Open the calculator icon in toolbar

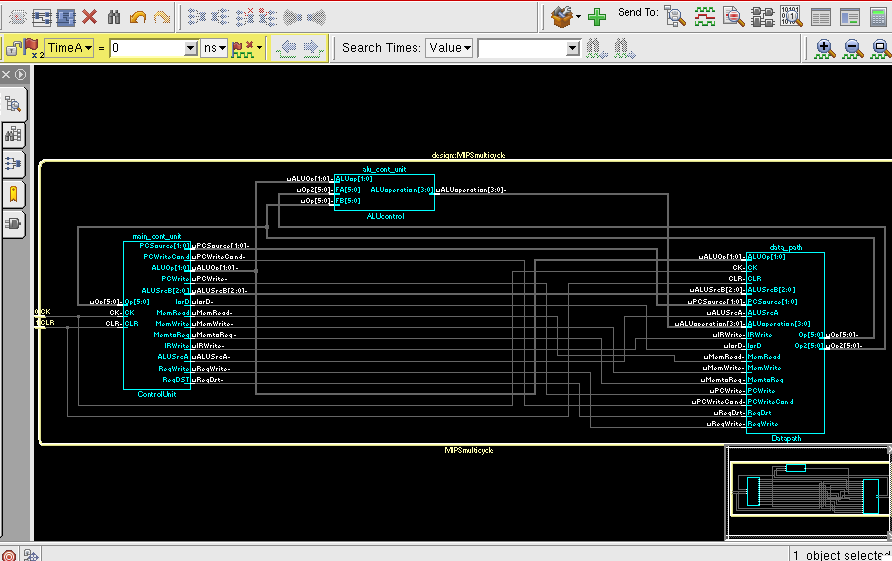click(x=878, y=17)
